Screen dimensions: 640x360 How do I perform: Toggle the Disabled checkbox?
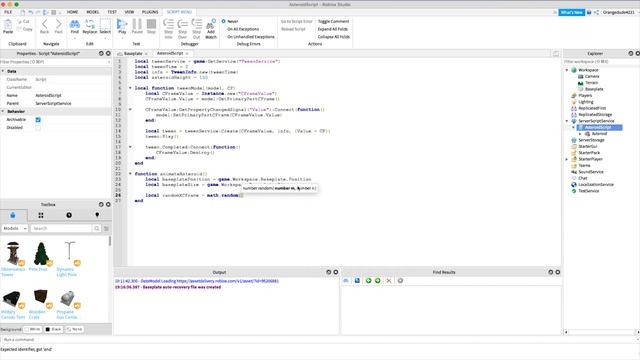click(x=38, y=128)
